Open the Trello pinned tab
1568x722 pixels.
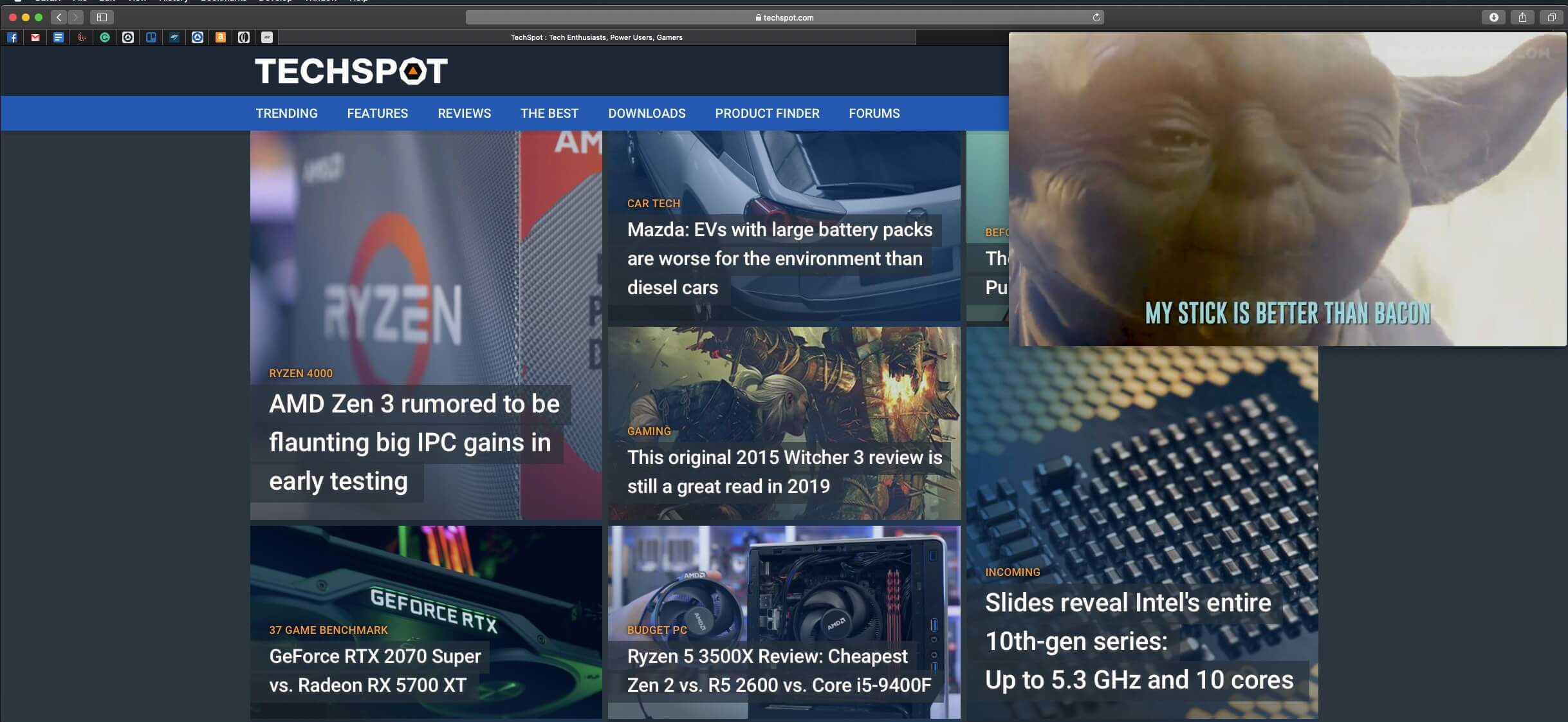pos(151,37)
